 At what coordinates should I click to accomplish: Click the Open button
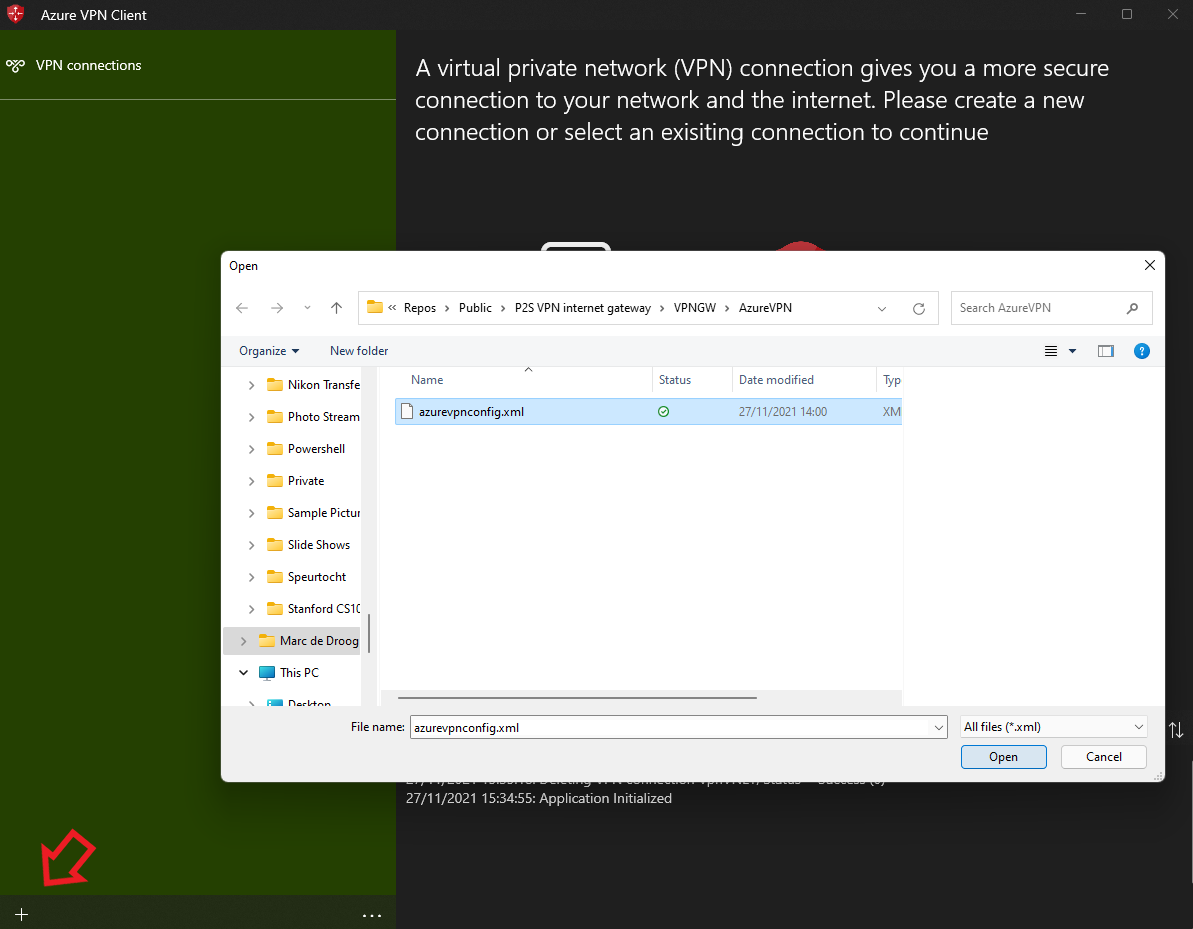[1003, 757]
